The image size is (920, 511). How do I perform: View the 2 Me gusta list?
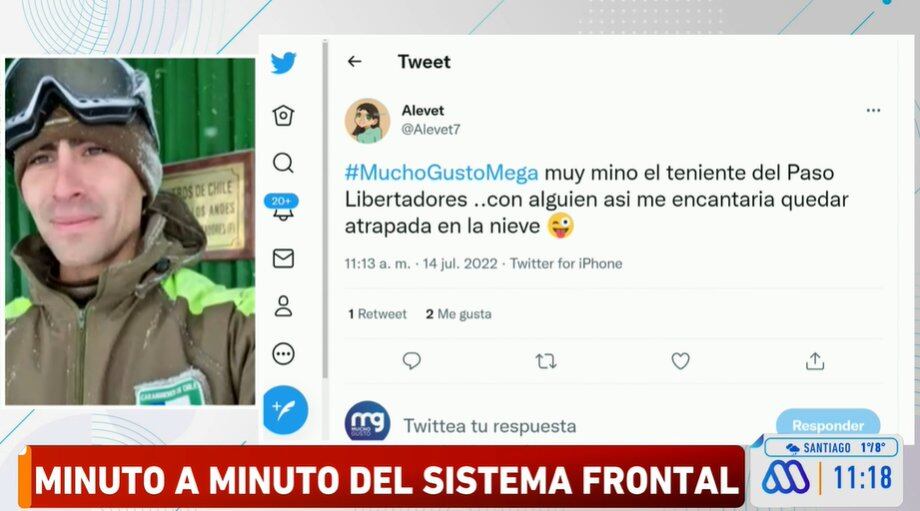pos(458,314)
